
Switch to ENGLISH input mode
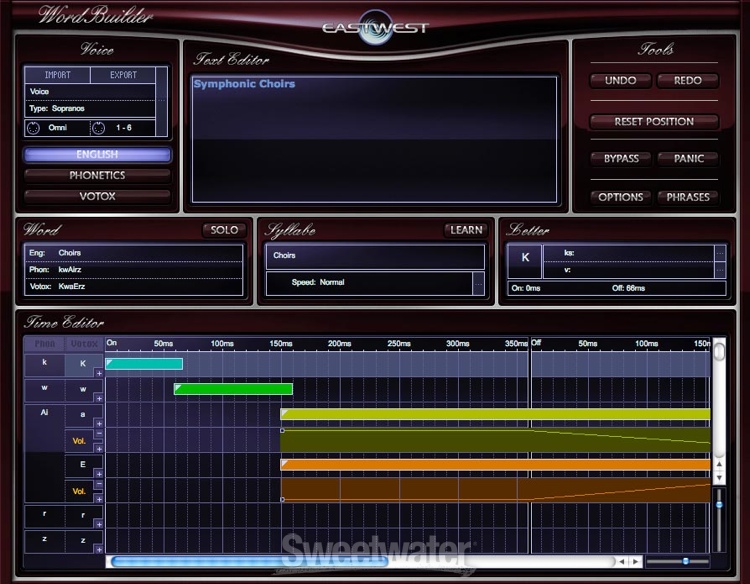click(x=97, y=154)
